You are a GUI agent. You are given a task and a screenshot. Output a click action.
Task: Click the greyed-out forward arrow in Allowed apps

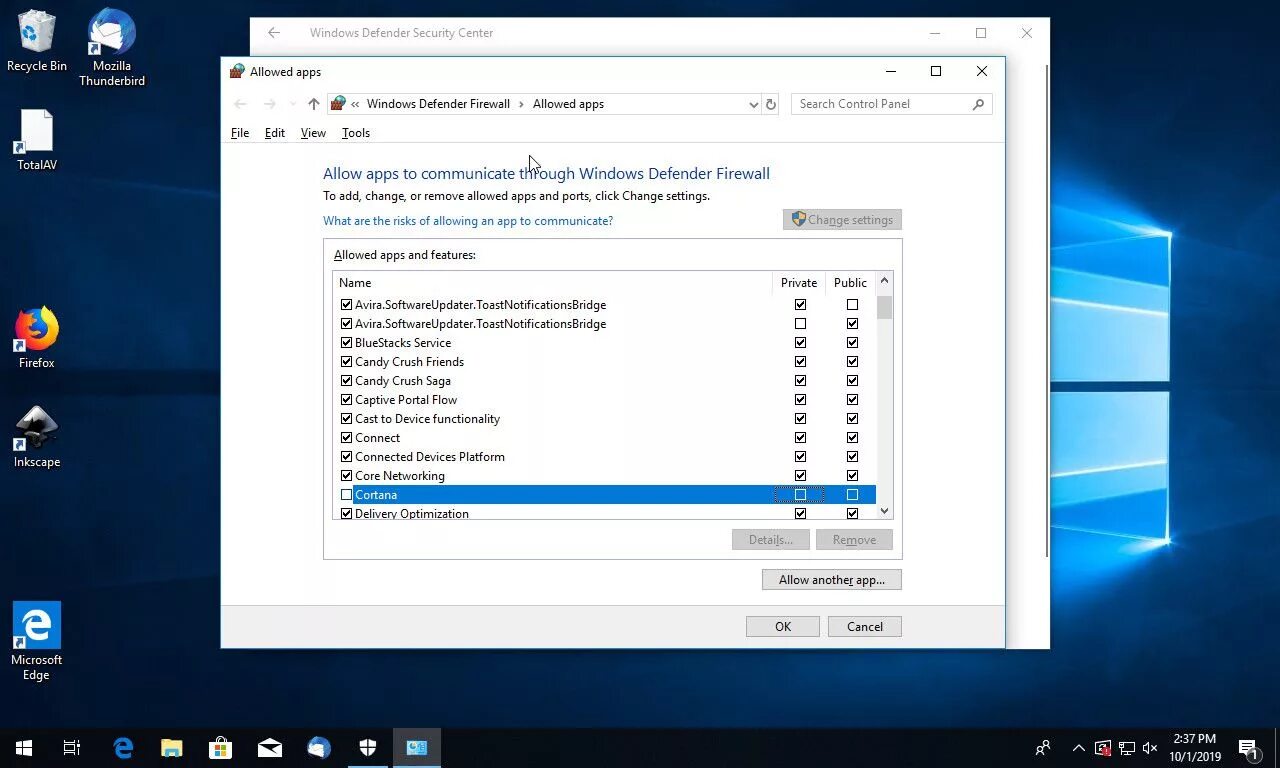click(x=269, y=104)
